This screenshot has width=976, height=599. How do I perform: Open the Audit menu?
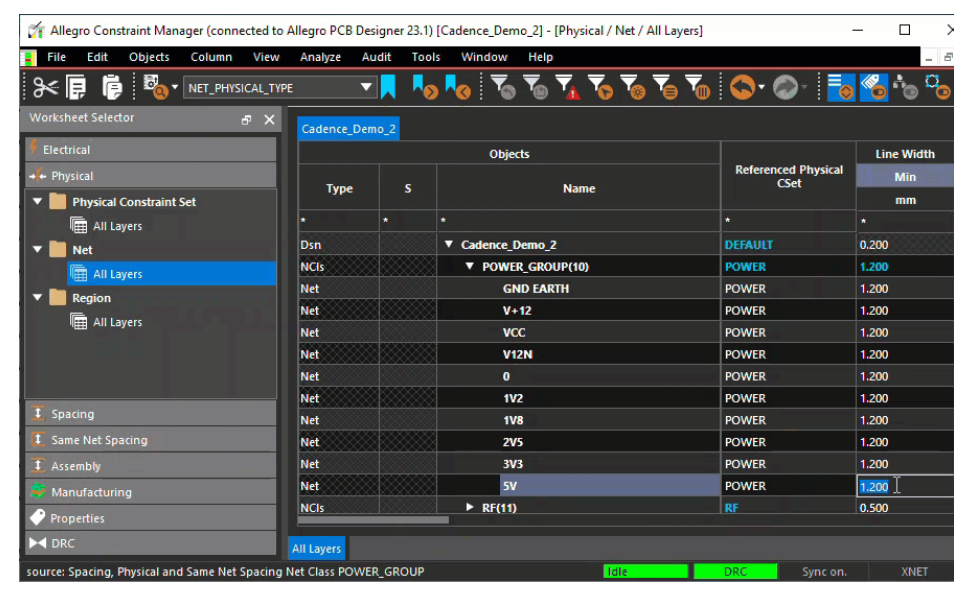tap(377, 57)
